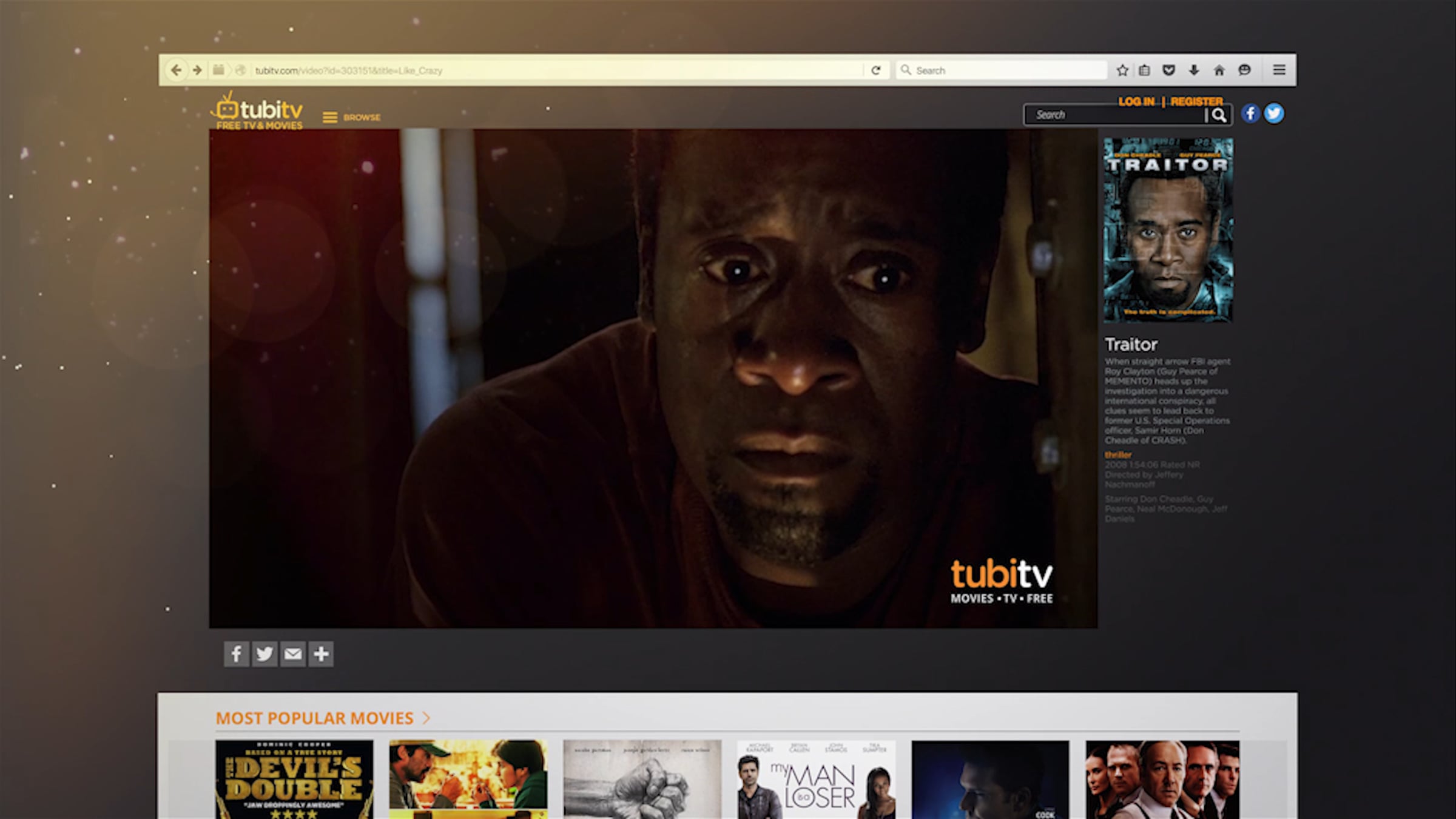This screenshot has width=1456, height=819.
Task: Open the poster showing men in suits
Action: tap(1162, 779)
